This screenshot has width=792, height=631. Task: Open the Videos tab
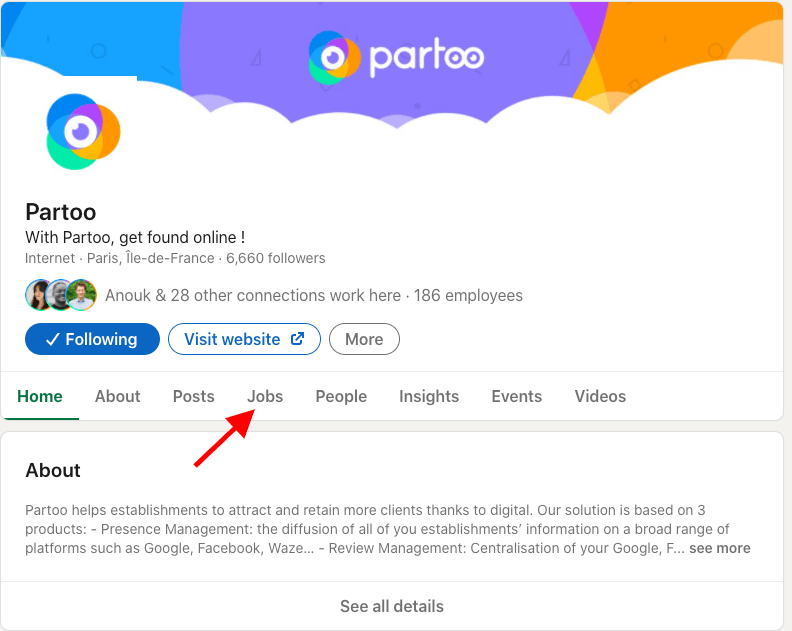[x=600, y=396]
